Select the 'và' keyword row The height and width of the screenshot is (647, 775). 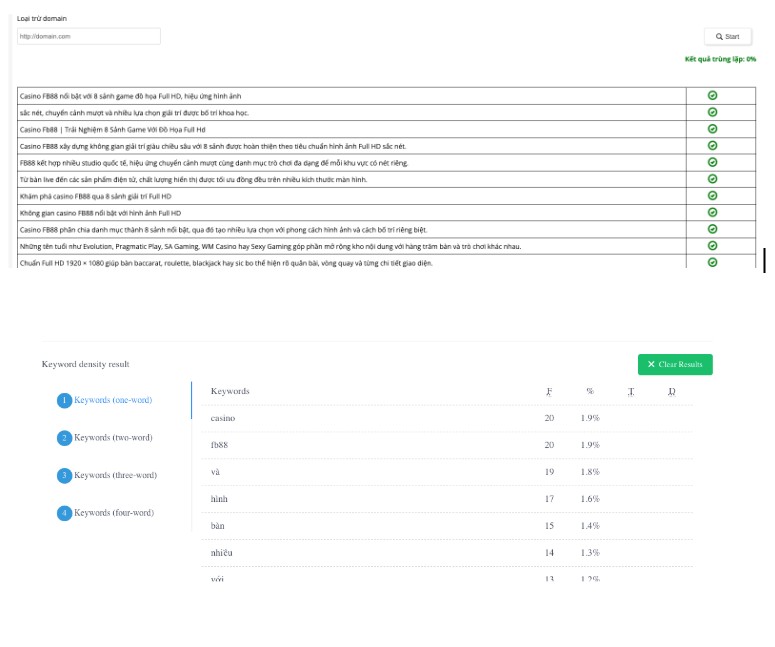447,472
